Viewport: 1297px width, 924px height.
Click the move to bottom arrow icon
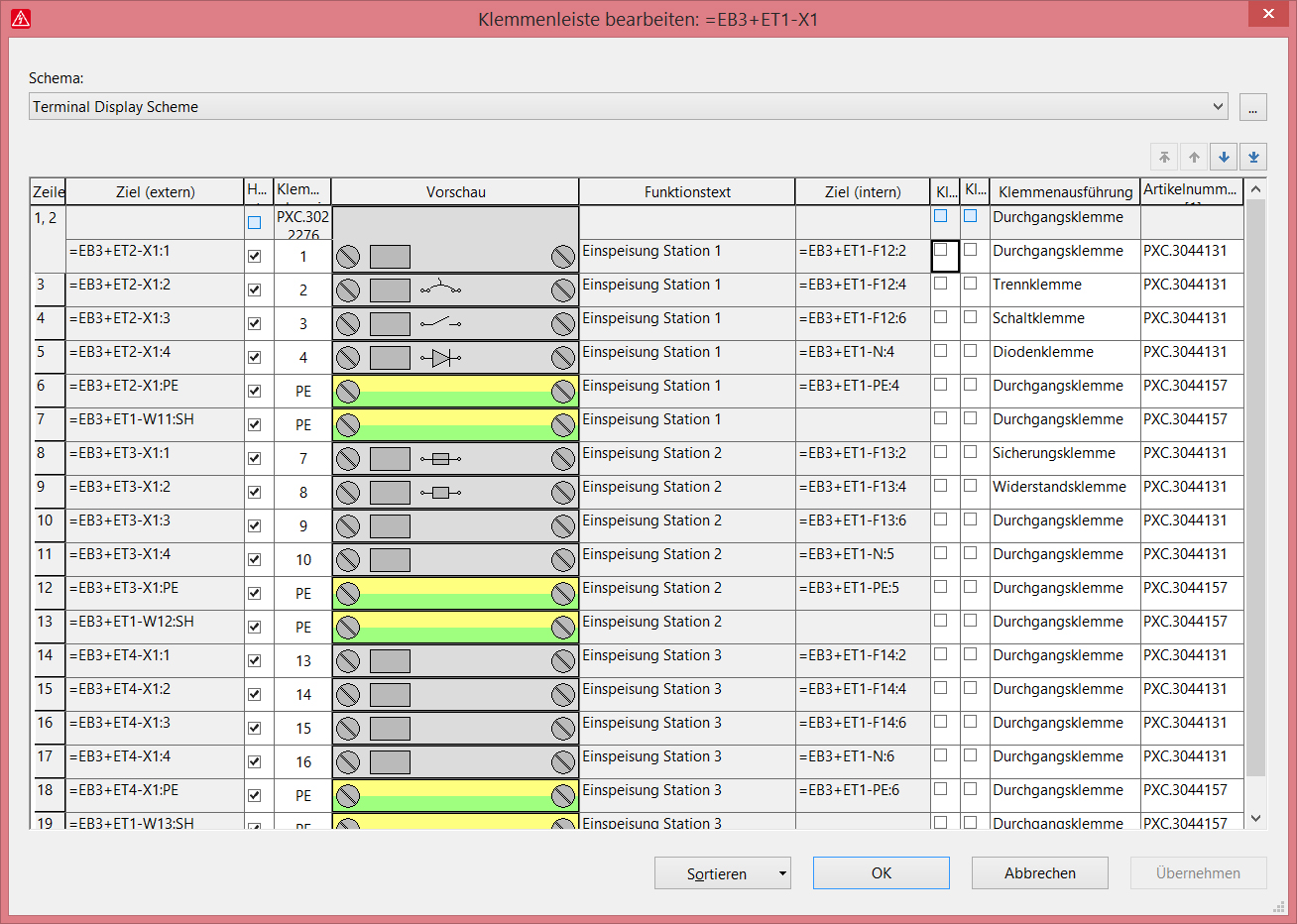pyautogui.click(x=1253, y=157)
